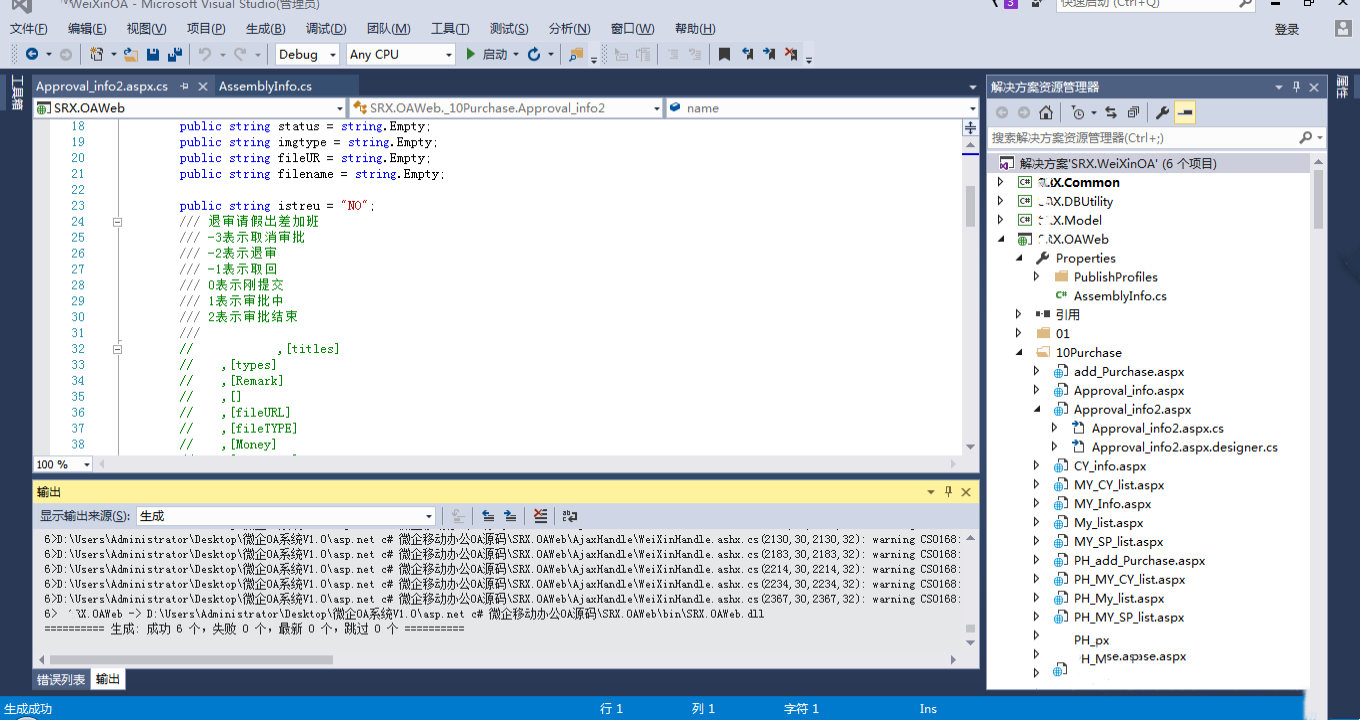This screenshot has width=1360, height=720.
Task: Clear all bookmarks icon
Action: click(x=791, y=54)
